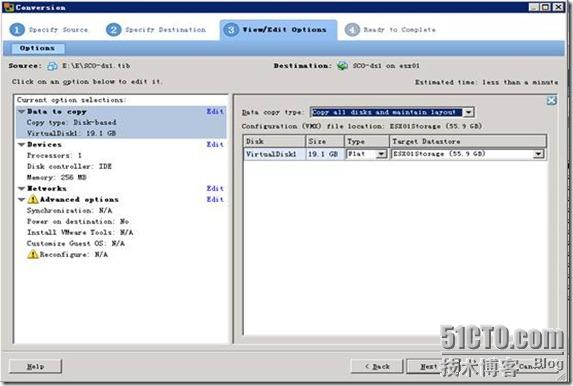Click the step 4 Ready to Complete icon

[x=352, y=30]
